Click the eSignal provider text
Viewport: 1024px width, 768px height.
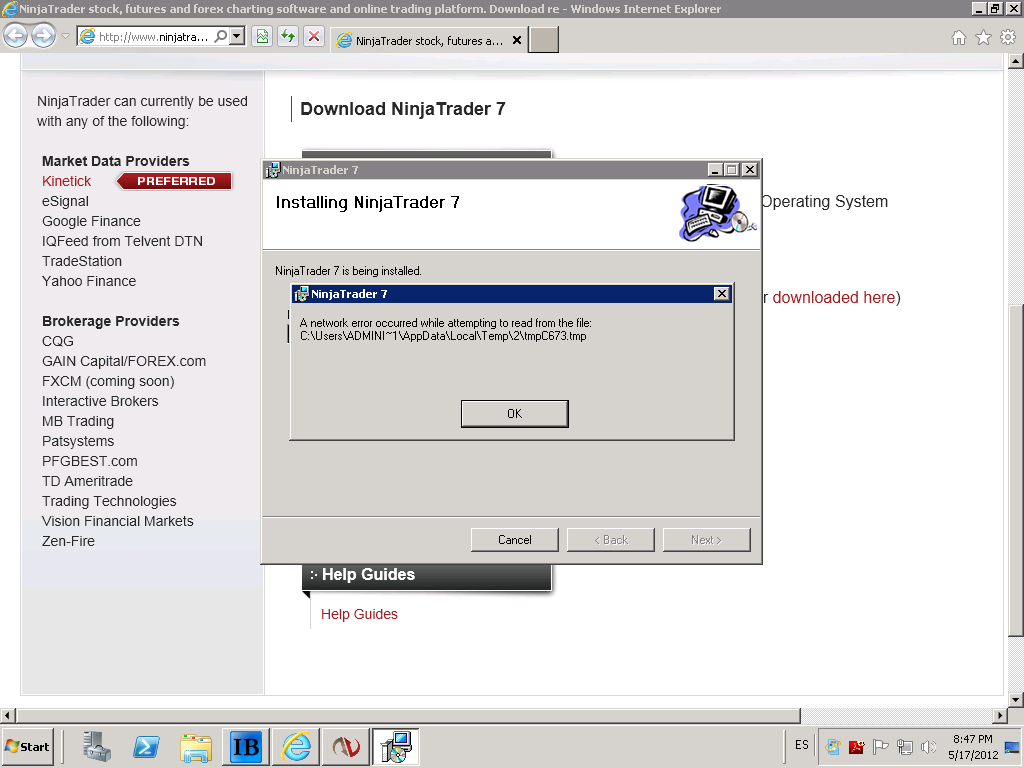[x=65, y=202]
